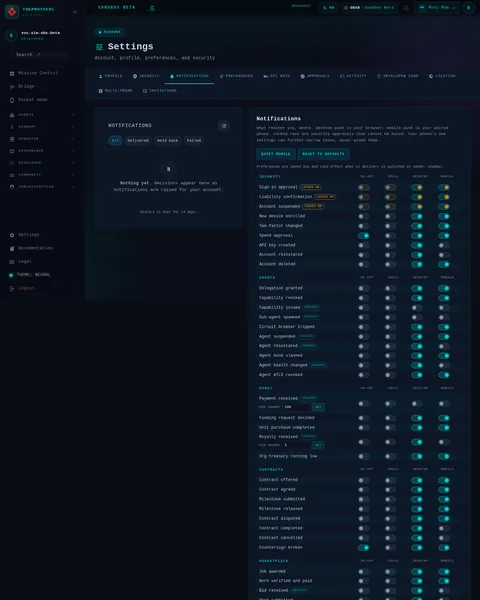Open the Sandbox Beta environment selector
480x600 pixels.
[x=369, y=8]
